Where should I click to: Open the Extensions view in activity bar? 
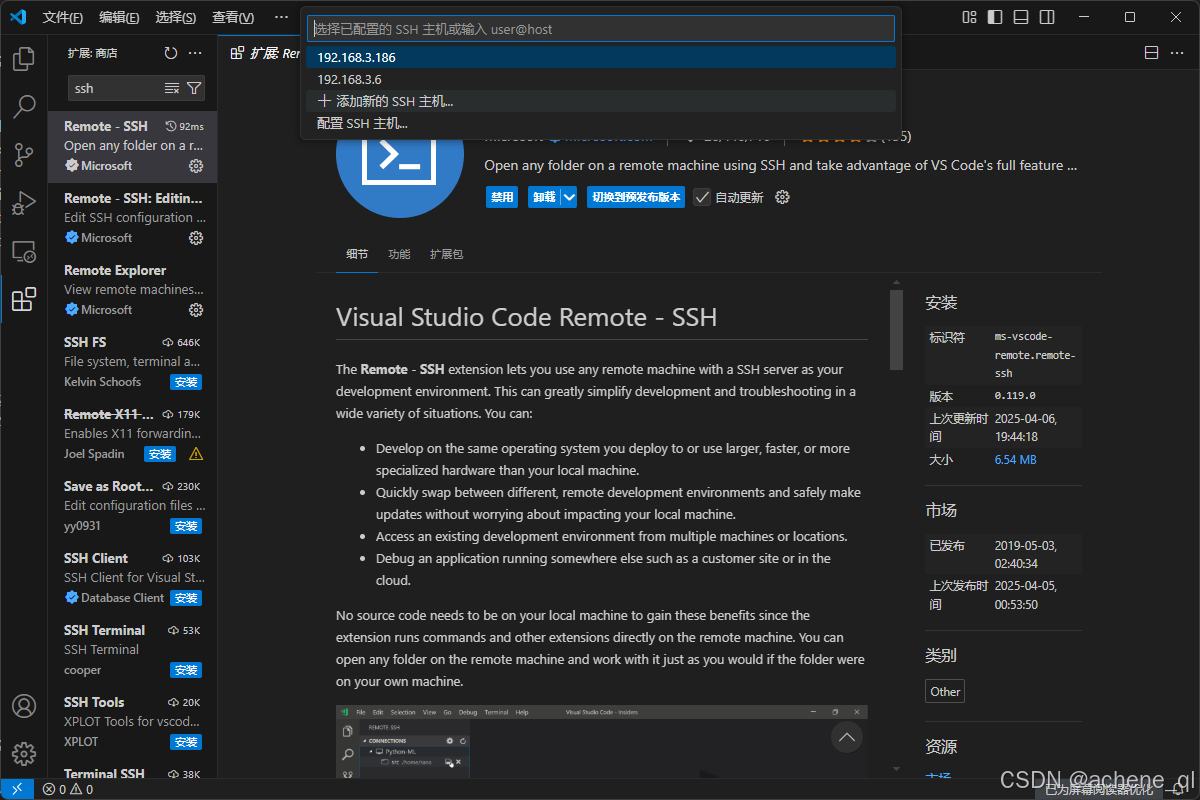24,299
